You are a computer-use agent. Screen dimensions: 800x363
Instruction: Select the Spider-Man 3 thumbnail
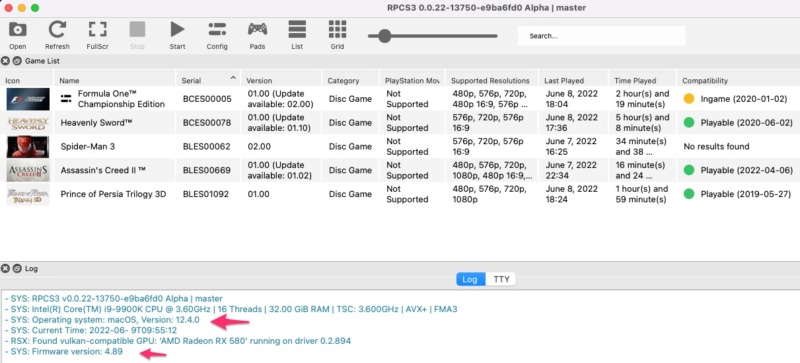[28, 147]
